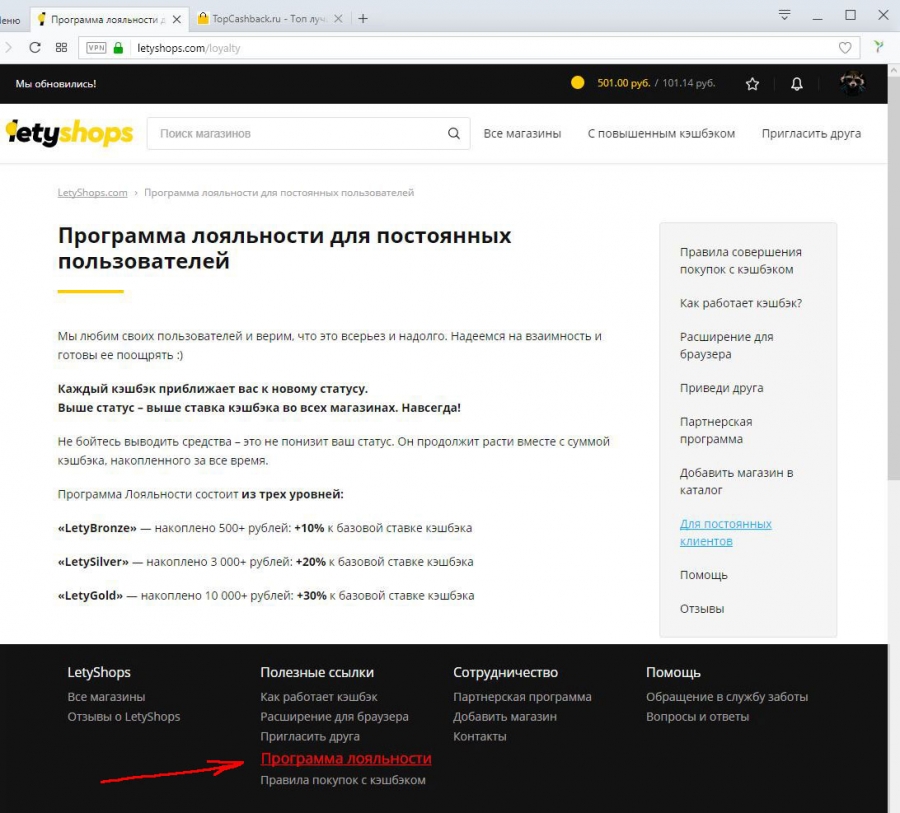The image size is (900, 813).
Task: Open С повышенным кэшбэком menu item
Action: [x=661, y=134]
